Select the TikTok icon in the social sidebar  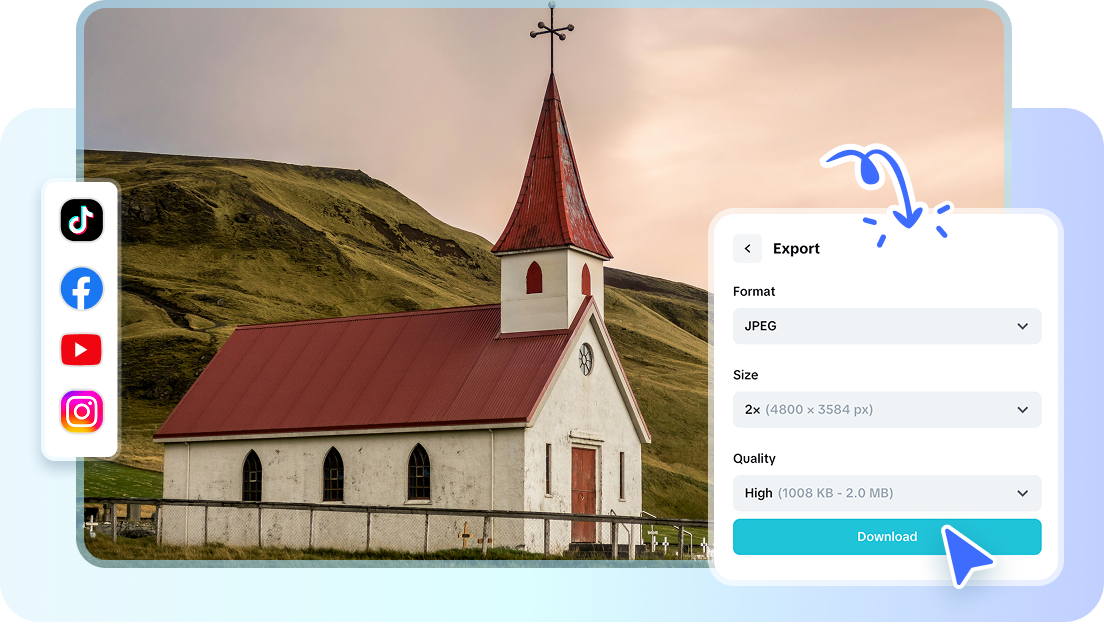click(81, 221)
